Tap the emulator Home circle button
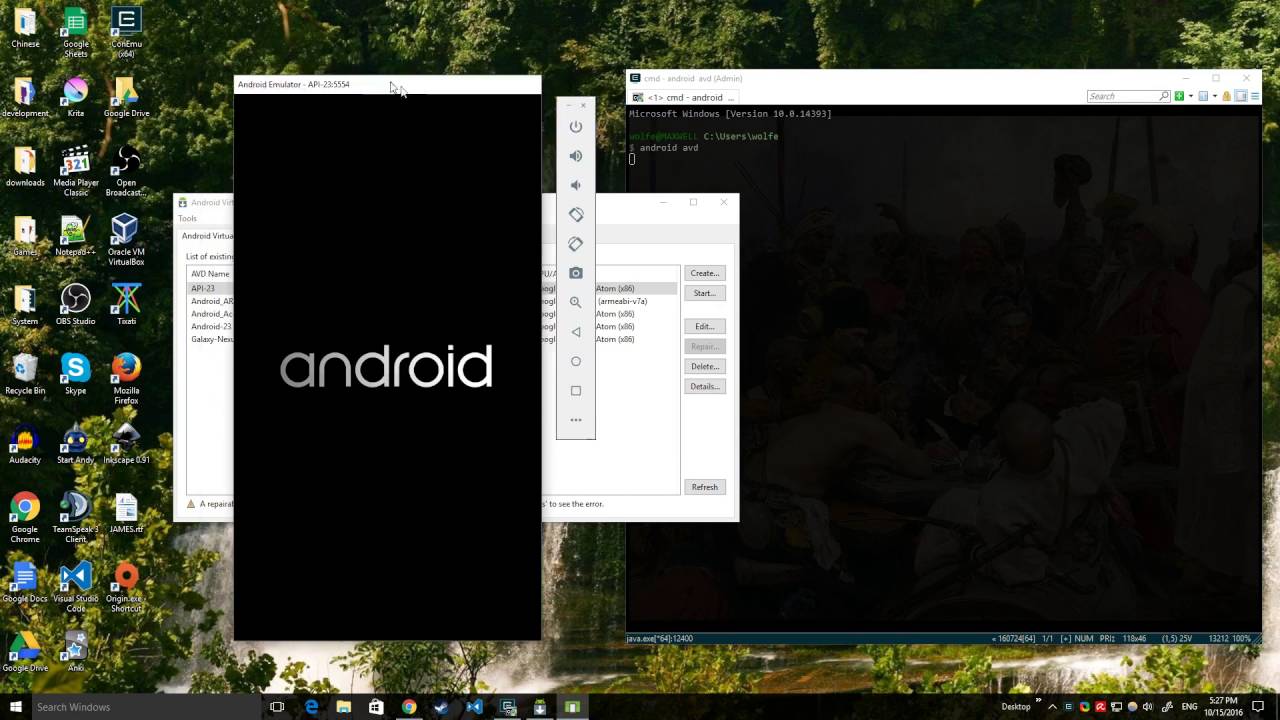 575,361
